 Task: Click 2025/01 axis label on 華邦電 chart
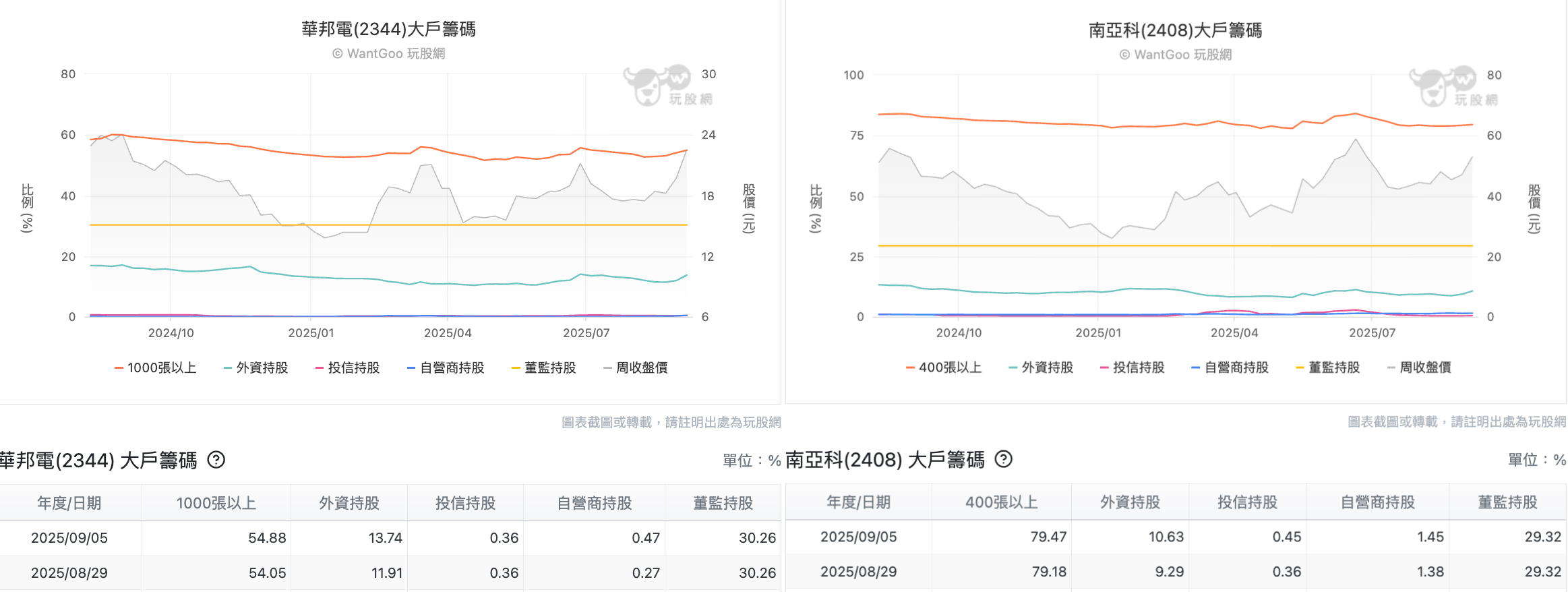tap(311, 333)
